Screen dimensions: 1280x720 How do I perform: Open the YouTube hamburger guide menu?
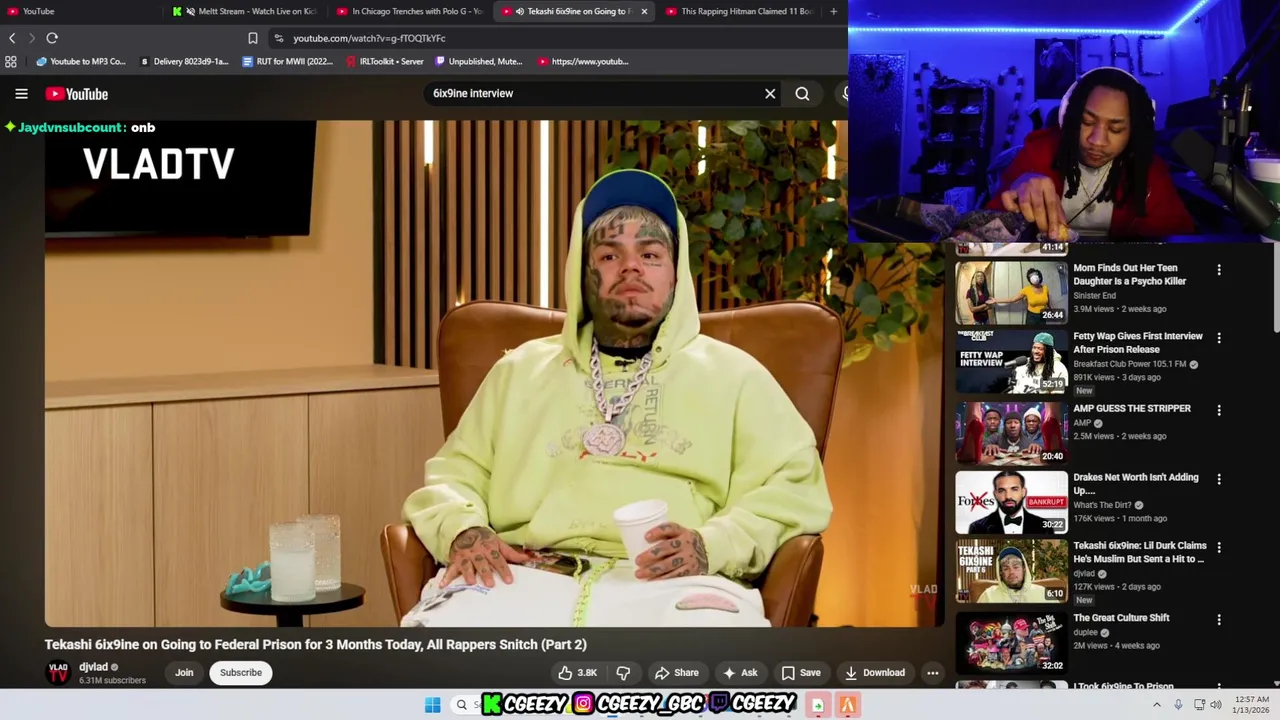point(21,94)
